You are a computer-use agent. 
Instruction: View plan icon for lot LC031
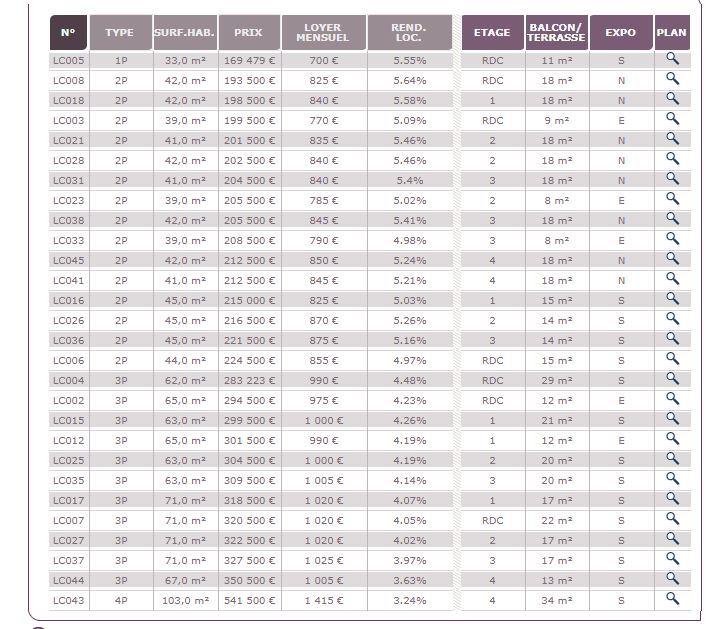pos(672,179)
